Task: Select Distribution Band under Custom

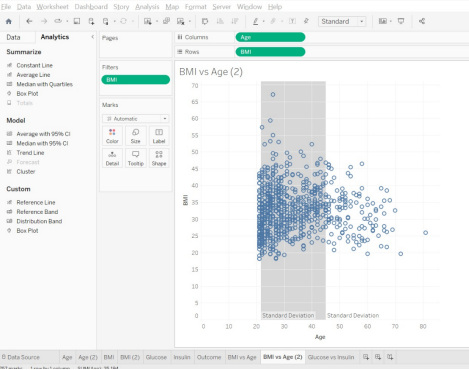Action: point(39,221)
